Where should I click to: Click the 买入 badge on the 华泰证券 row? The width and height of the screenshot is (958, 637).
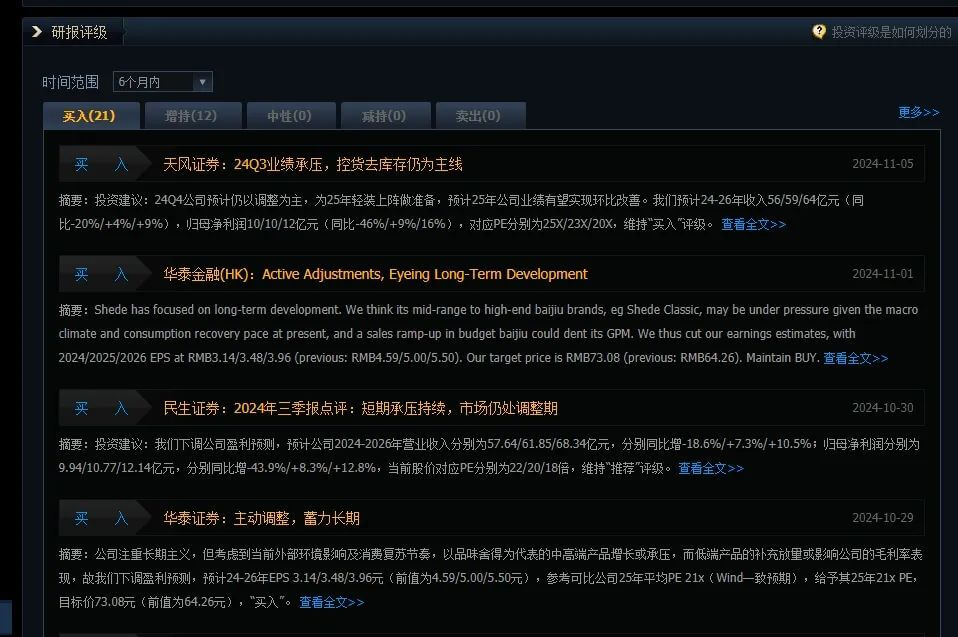click(x=104, y=519)
